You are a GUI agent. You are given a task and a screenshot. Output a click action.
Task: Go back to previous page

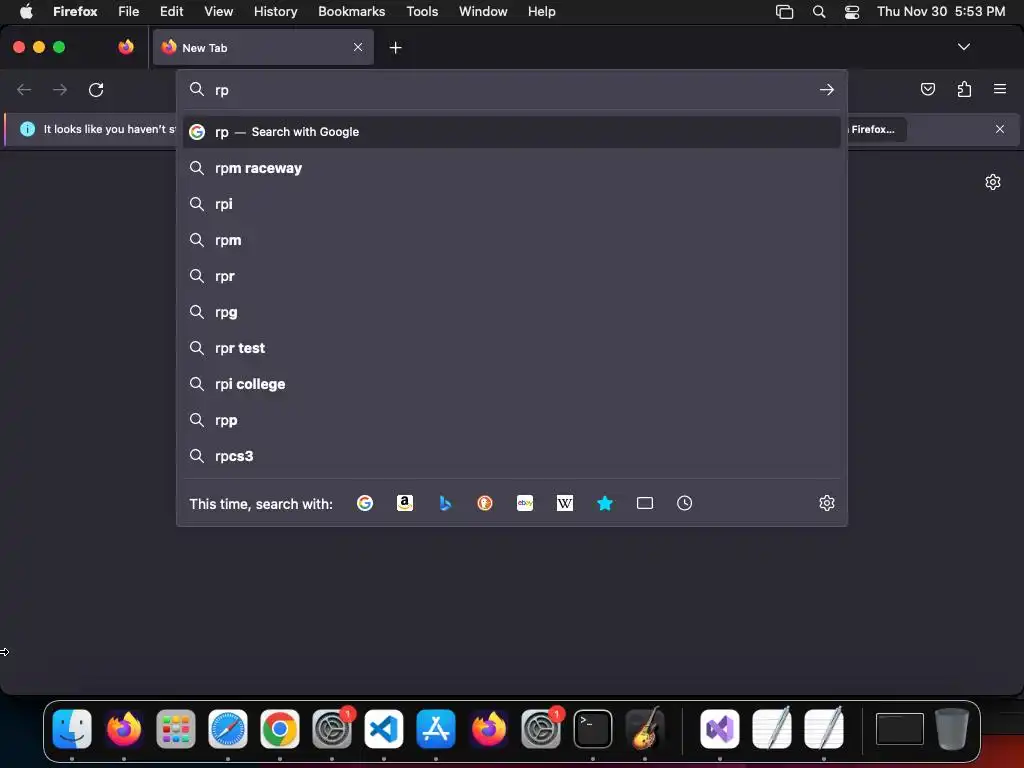(x=24, y=89)
